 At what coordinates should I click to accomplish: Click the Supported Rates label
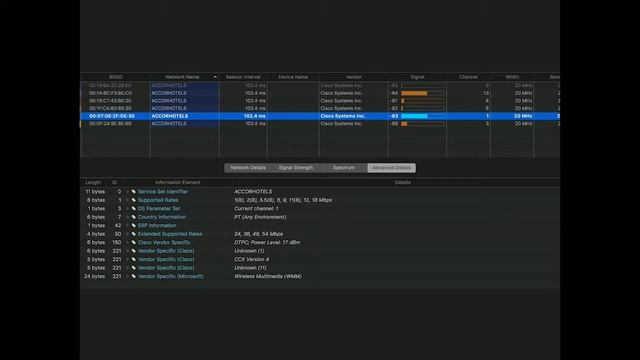pos(158,200)
